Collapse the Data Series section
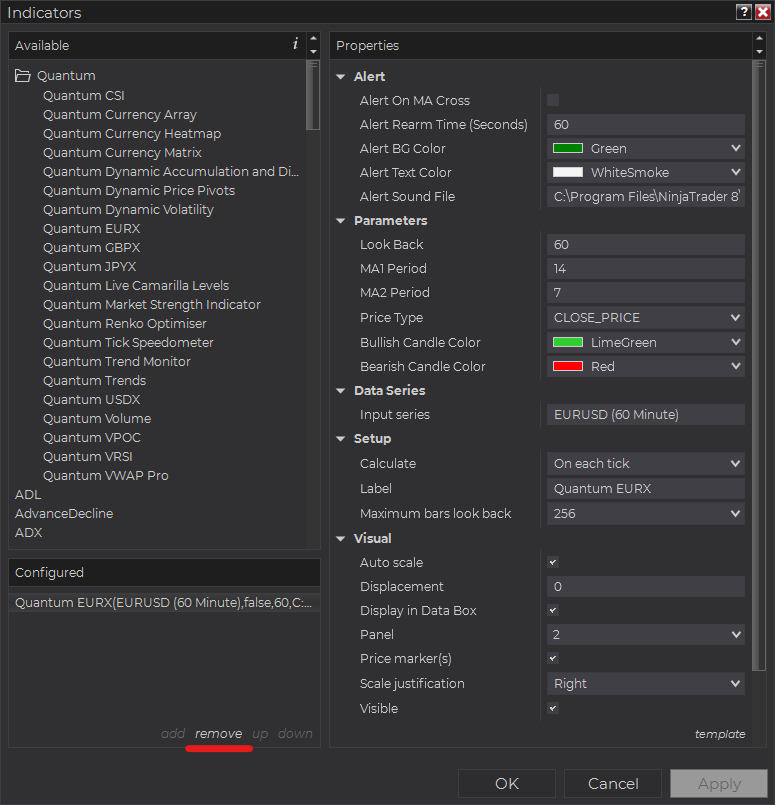 [x=341, y=391]
